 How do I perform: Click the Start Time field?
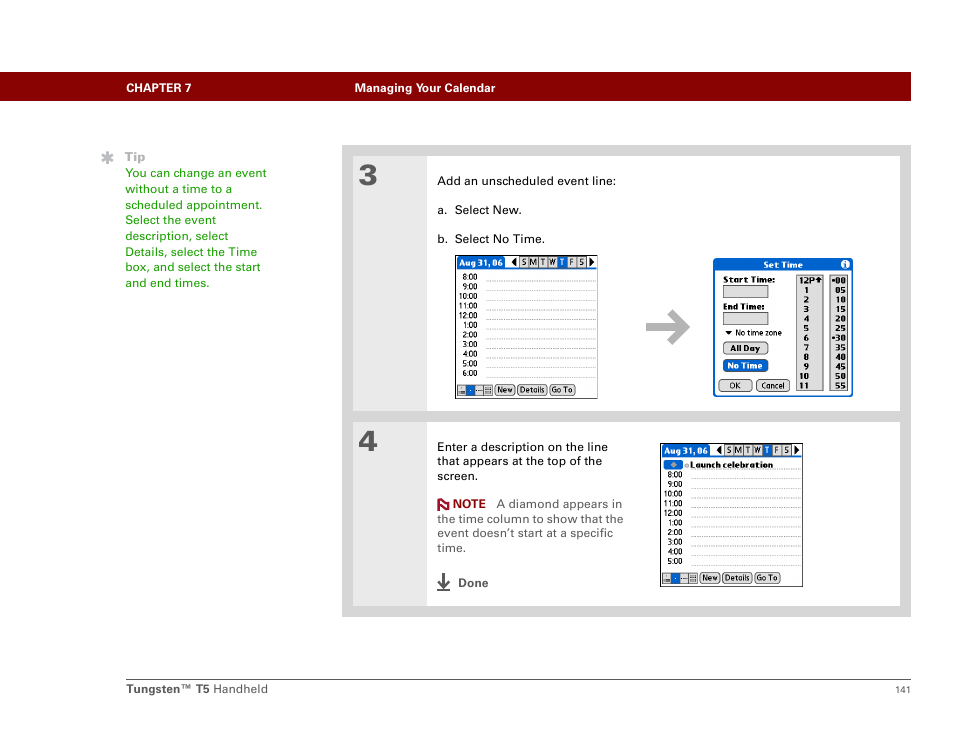coord(745,291)
